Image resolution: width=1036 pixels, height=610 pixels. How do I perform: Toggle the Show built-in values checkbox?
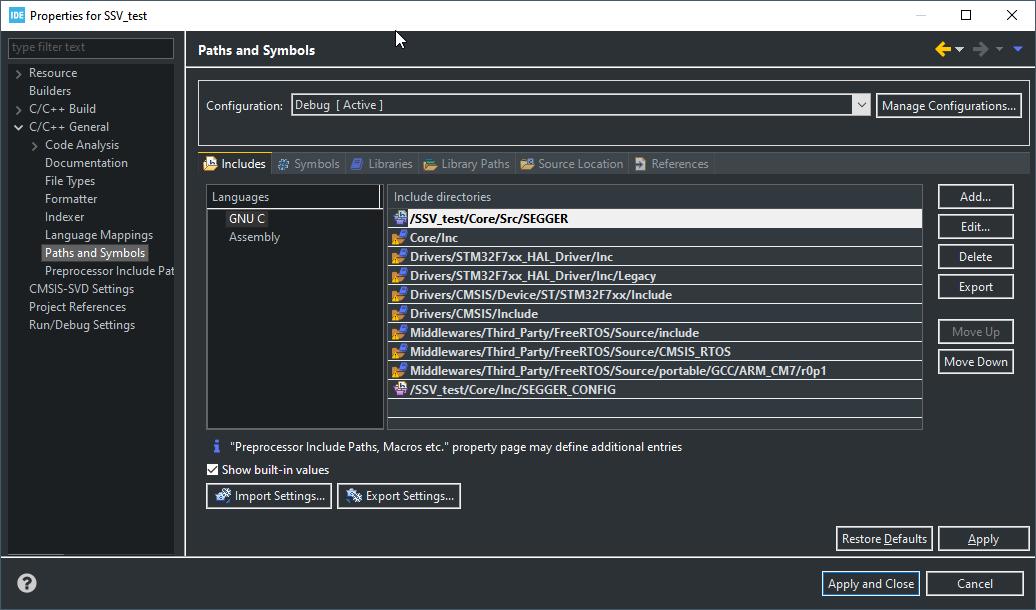click(x=212, y=470)
